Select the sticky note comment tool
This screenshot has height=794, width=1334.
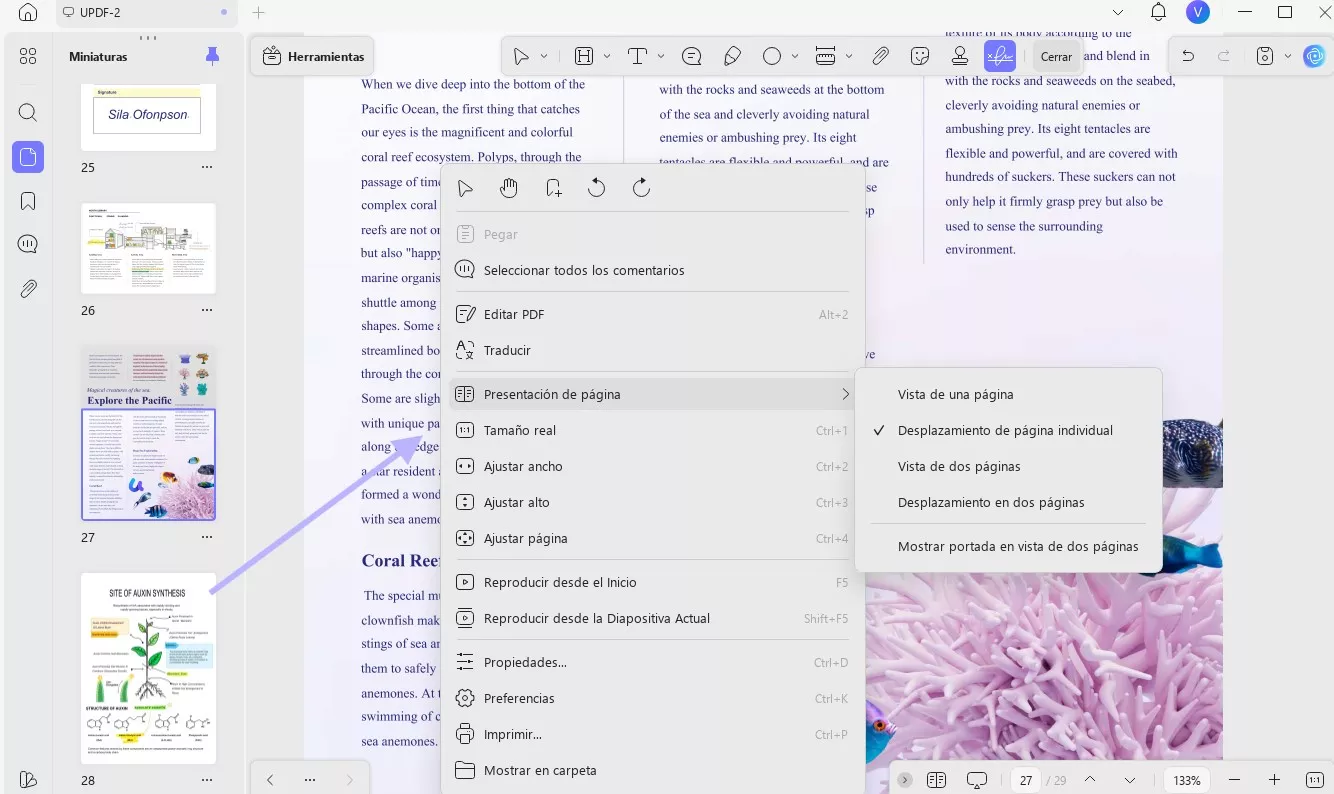pos(691,56)
